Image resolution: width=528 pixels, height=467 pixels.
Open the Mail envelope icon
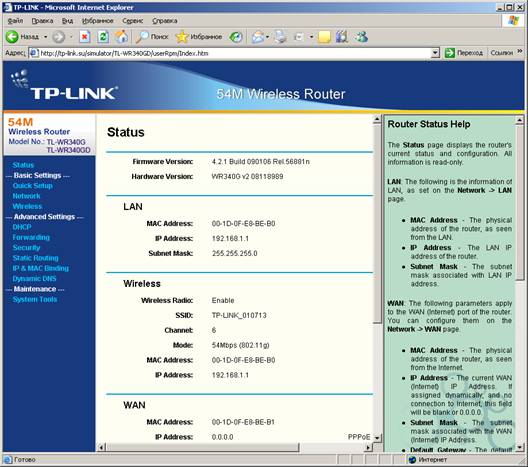coord(258,37)
